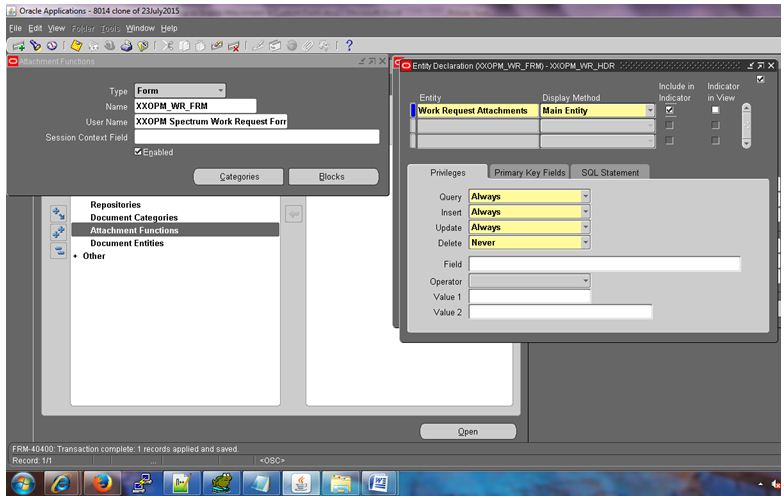Click the Delete Record red X icon
Viewport: 784px width, 498px height.
pos(233,46)
